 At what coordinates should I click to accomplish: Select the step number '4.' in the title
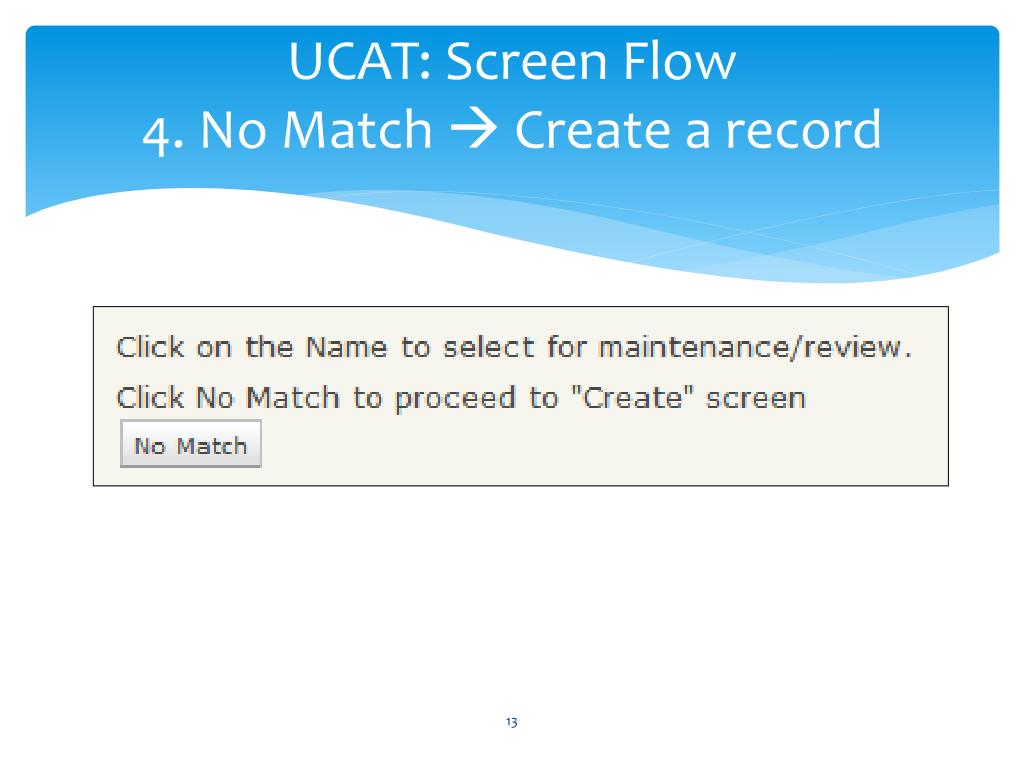[162, 133]
